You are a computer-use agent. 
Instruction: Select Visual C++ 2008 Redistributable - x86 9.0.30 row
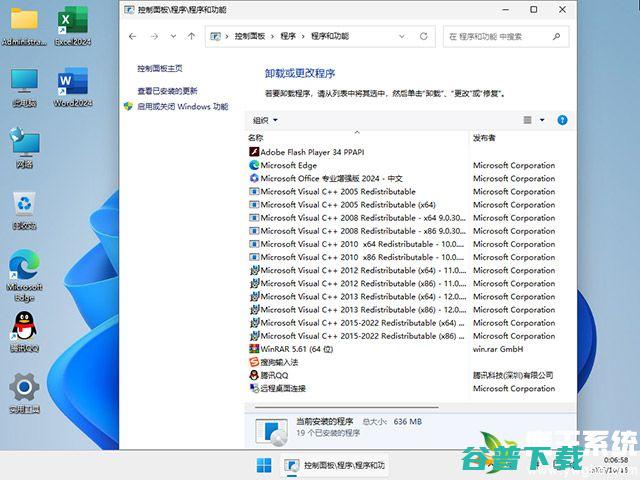[357, 231]
